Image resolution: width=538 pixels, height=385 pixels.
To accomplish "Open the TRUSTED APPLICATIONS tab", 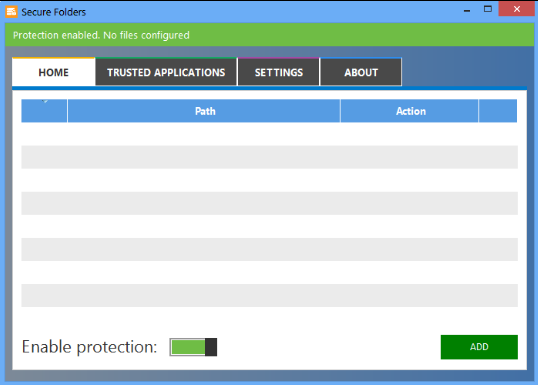I will pos(166,72).
